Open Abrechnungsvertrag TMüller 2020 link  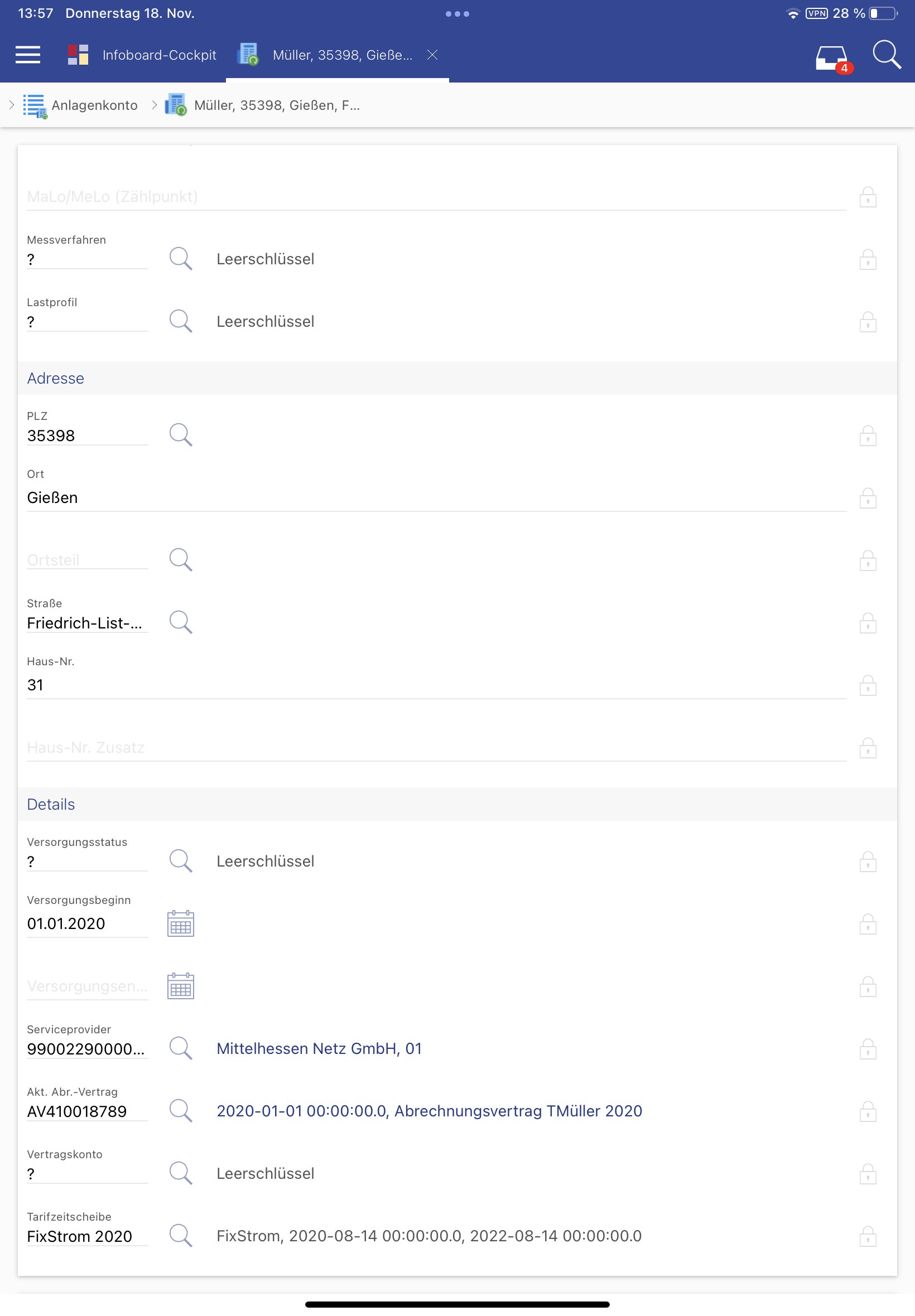point(429,1111)
